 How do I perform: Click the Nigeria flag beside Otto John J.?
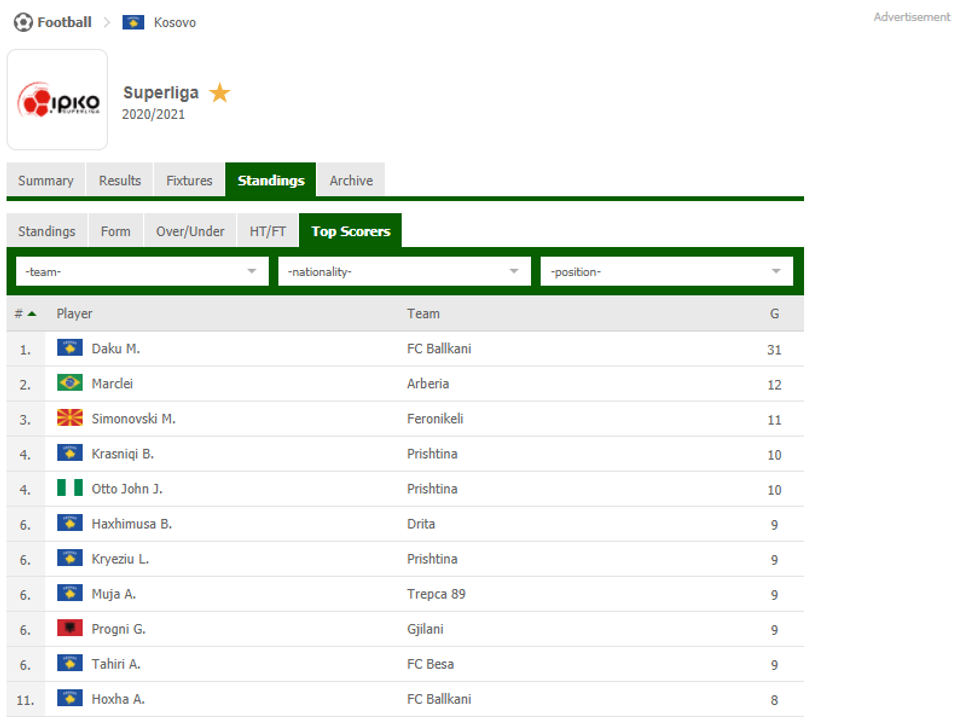point(70,488)
